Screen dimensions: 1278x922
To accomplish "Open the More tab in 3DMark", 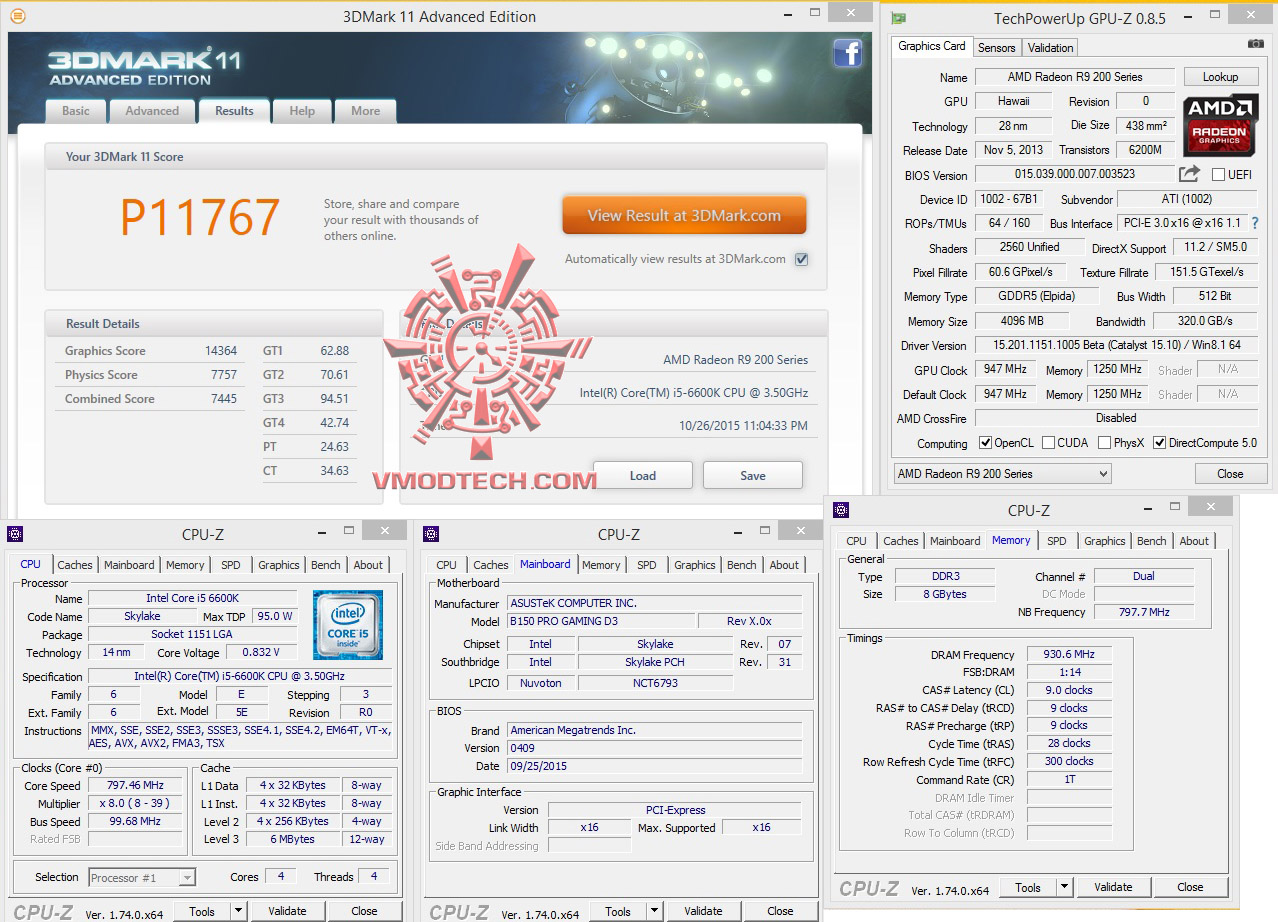I will pos(365,111).
